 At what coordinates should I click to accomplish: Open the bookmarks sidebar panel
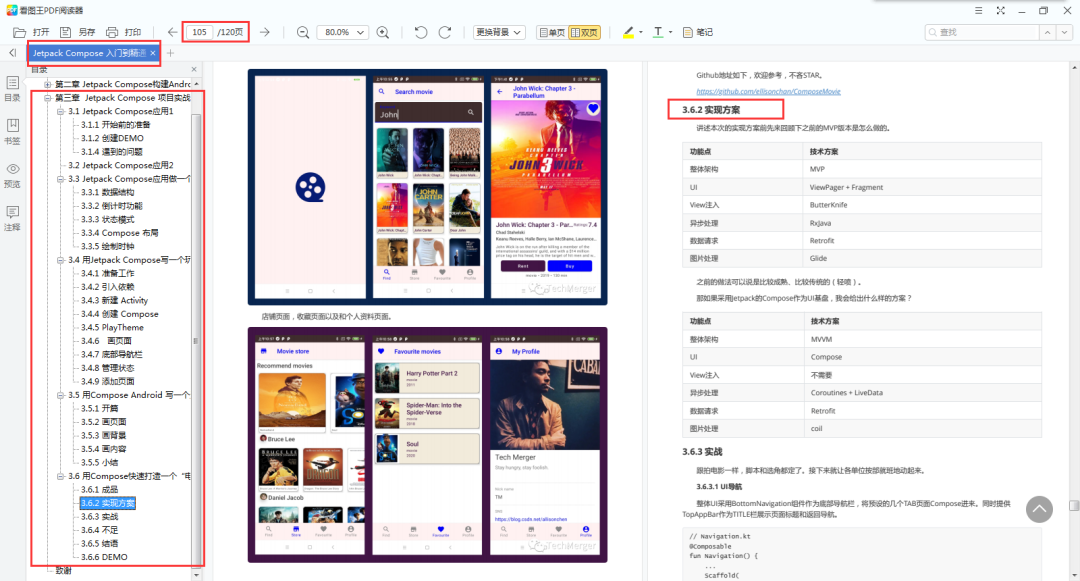[x=12, y=131]
